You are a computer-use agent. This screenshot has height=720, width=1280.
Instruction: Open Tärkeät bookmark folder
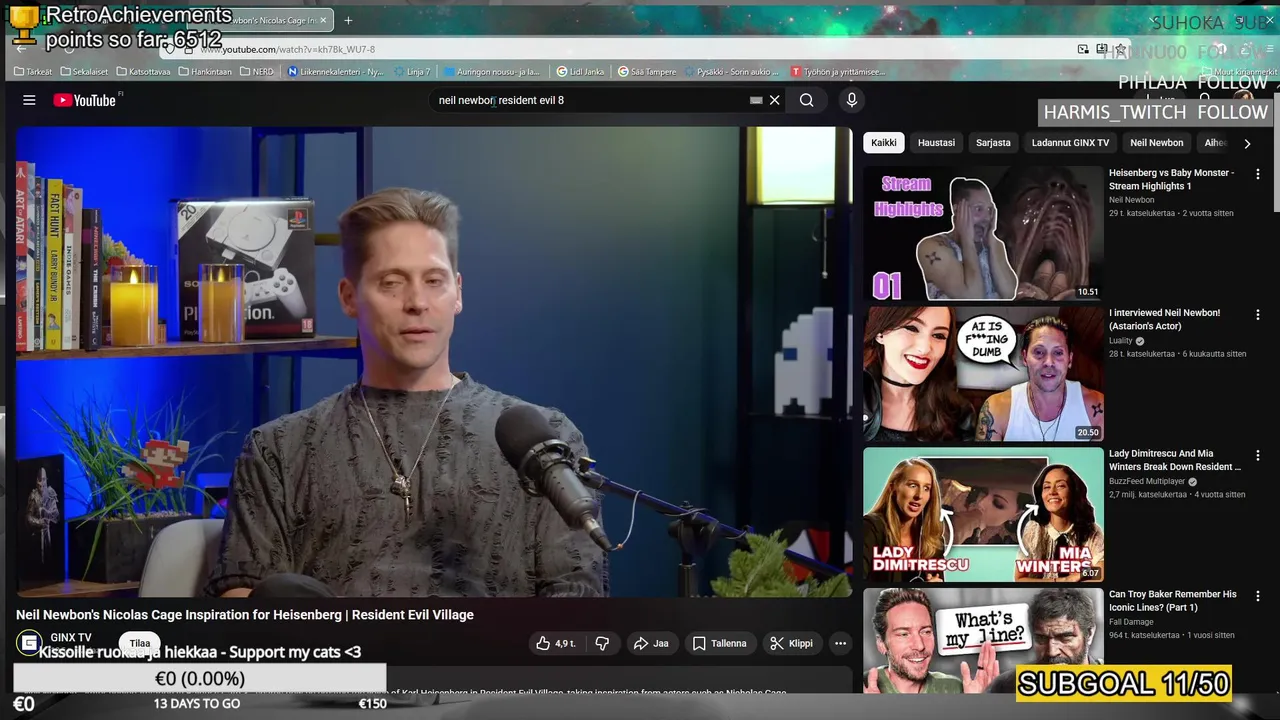(33, 72)
